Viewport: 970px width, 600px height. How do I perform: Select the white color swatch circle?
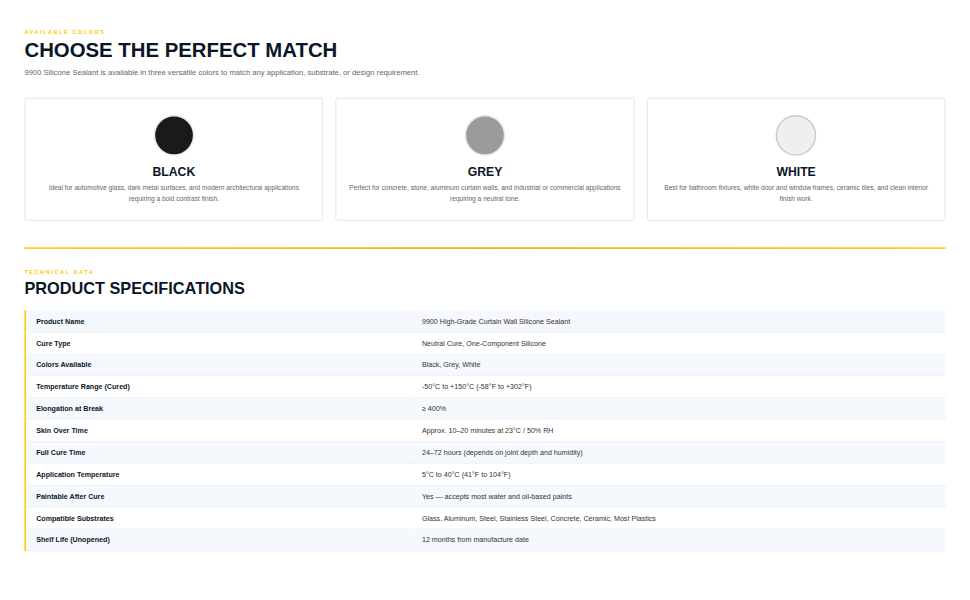pos(796,135)
